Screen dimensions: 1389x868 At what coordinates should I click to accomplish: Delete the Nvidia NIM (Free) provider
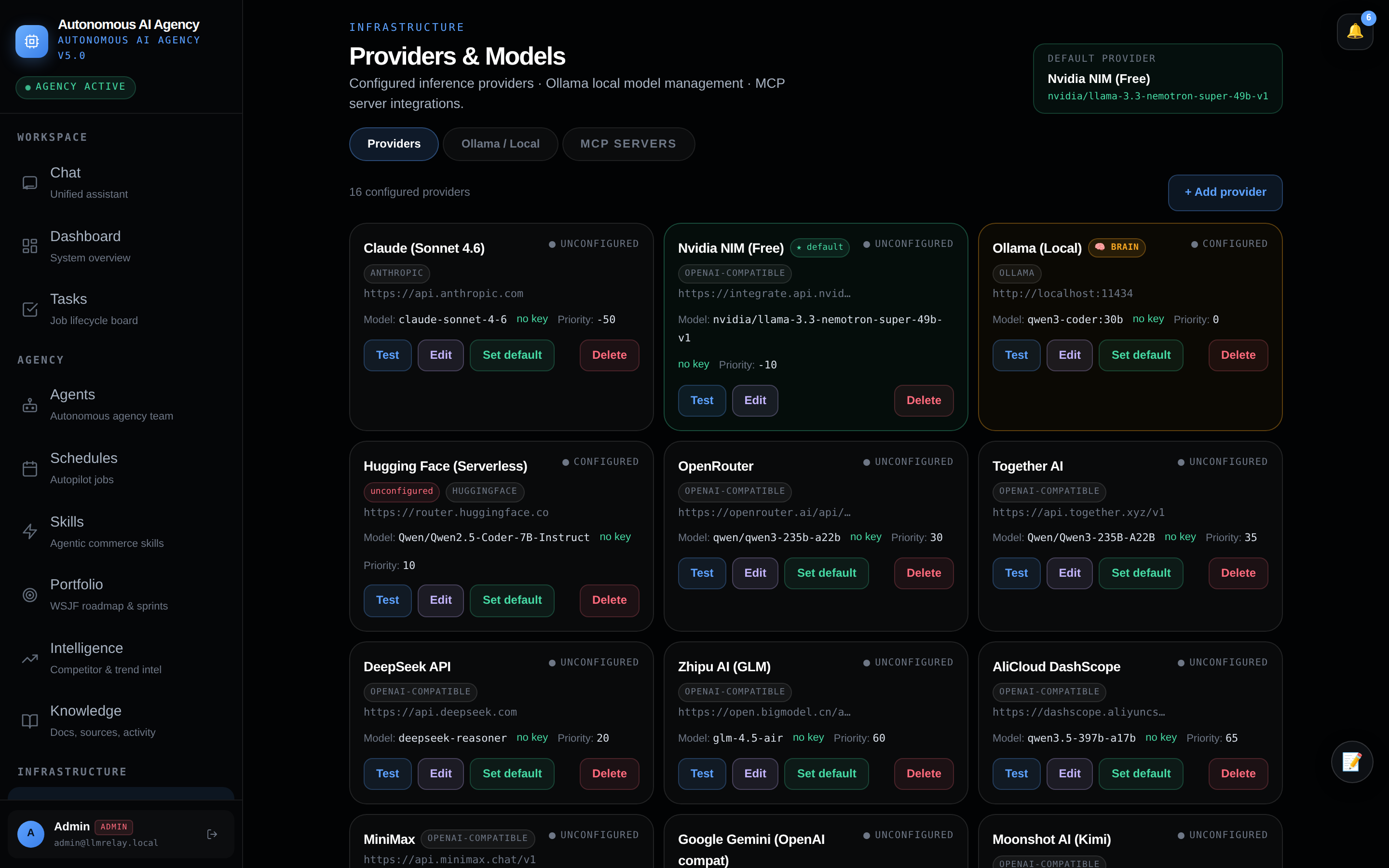[x=924, y=401]
